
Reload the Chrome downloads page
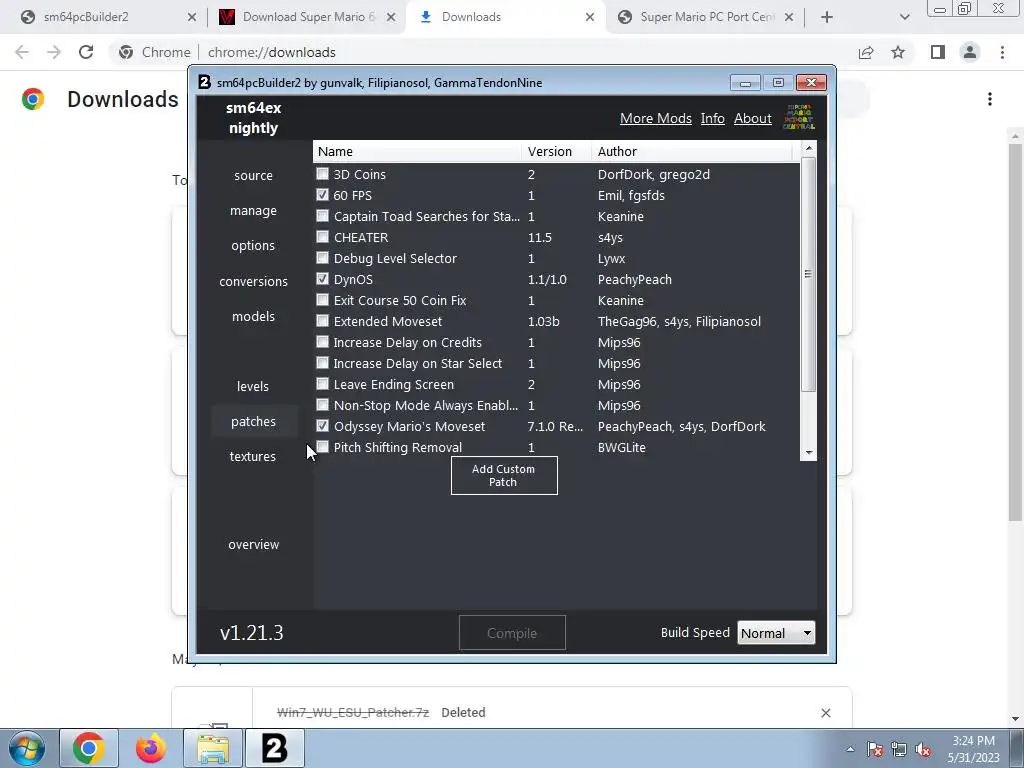pos(86,52)
